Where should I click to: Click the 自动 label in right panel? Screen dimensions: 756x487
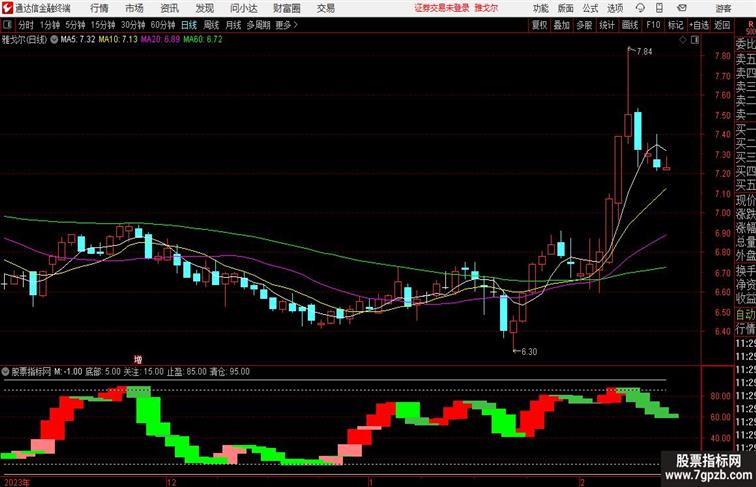click(x=745, y=314)
